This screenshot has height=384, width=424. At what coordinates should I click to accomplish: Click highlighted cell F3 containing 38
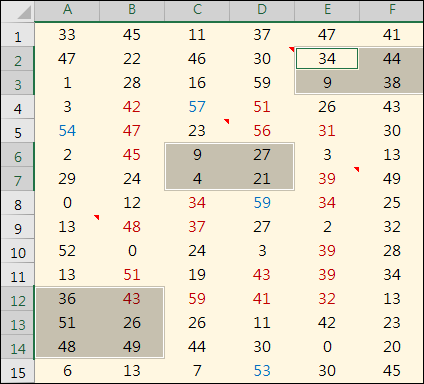pos(391,83)
